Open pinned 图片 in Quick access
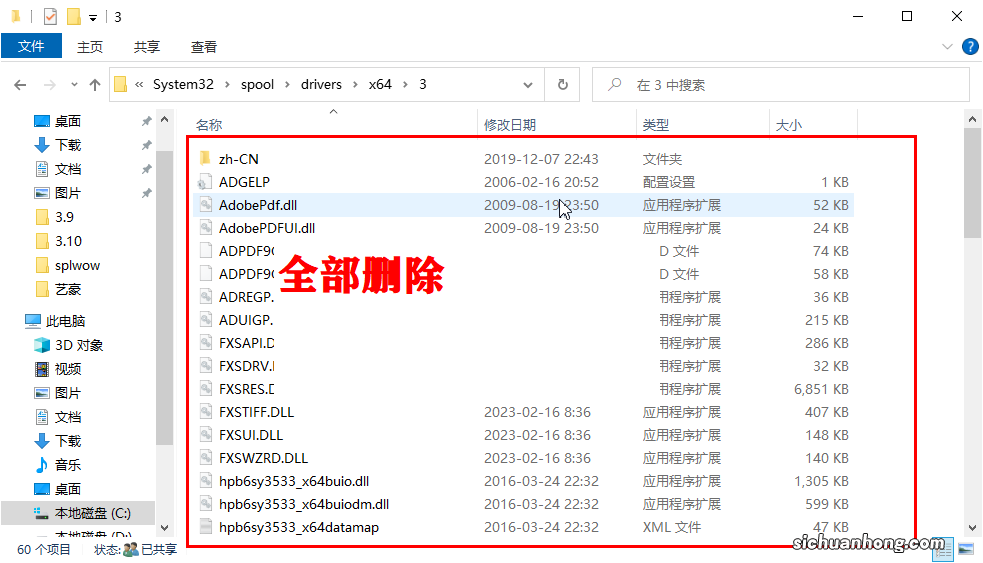 tap(68, 193)
